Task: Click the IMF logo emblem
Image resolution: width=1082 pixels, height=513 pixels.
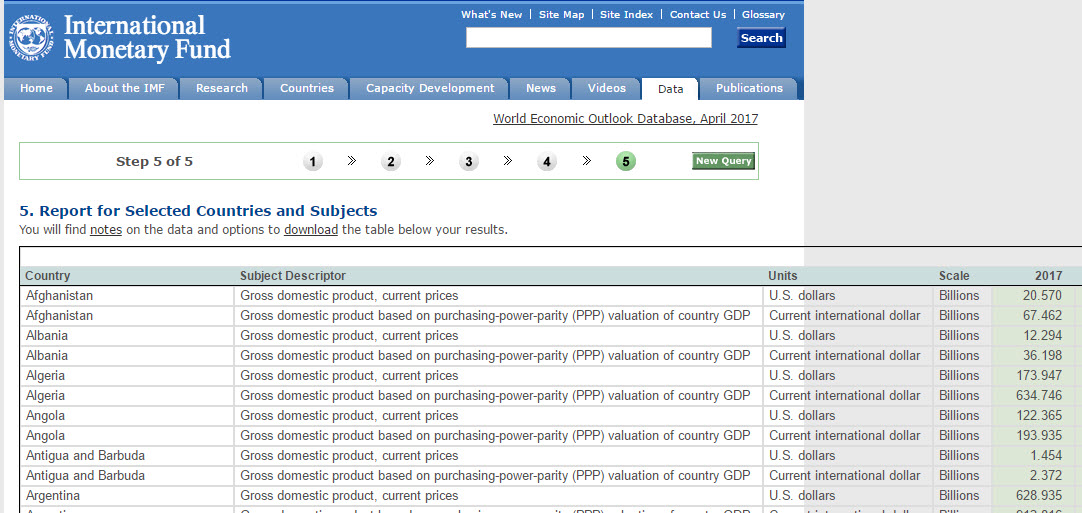Action: coord(33,36)
